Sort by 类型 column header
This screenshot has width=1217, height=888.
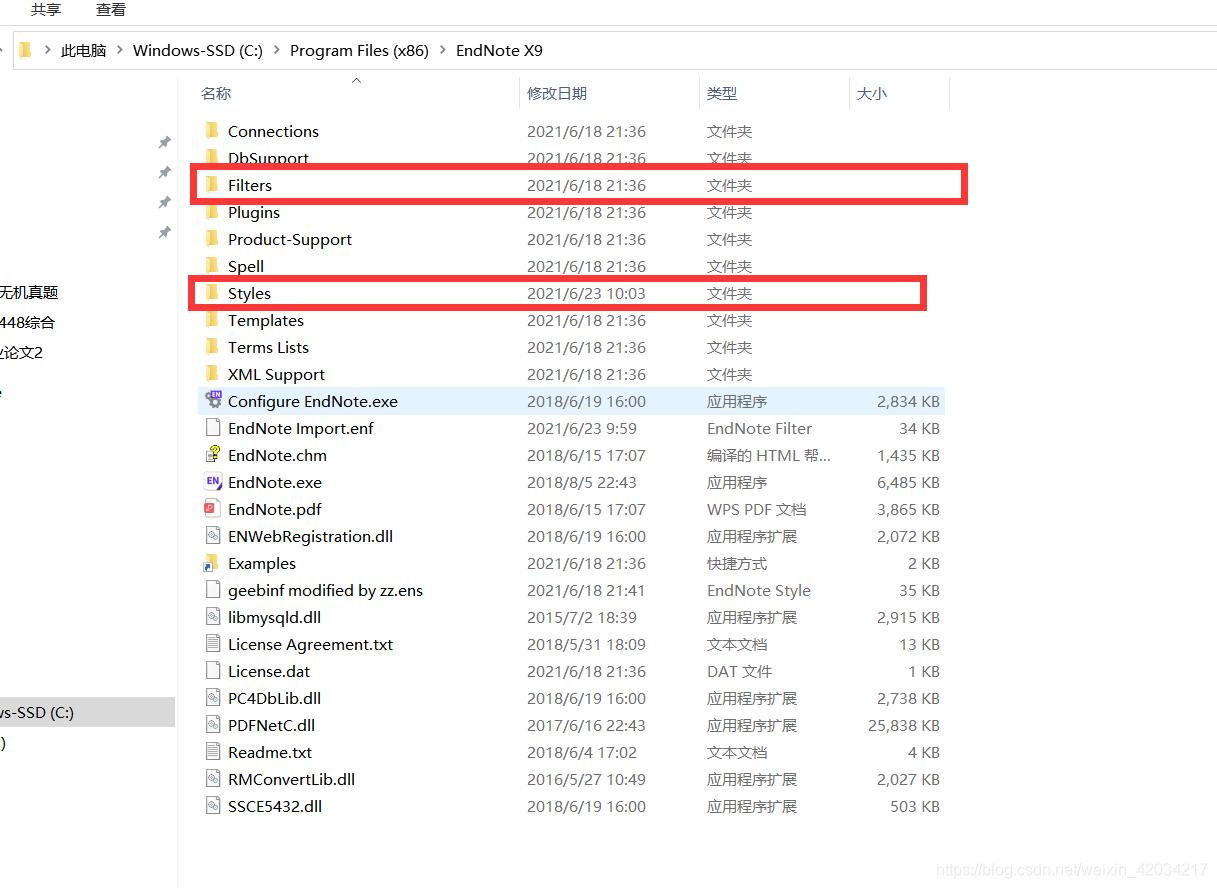coord(722,93)
